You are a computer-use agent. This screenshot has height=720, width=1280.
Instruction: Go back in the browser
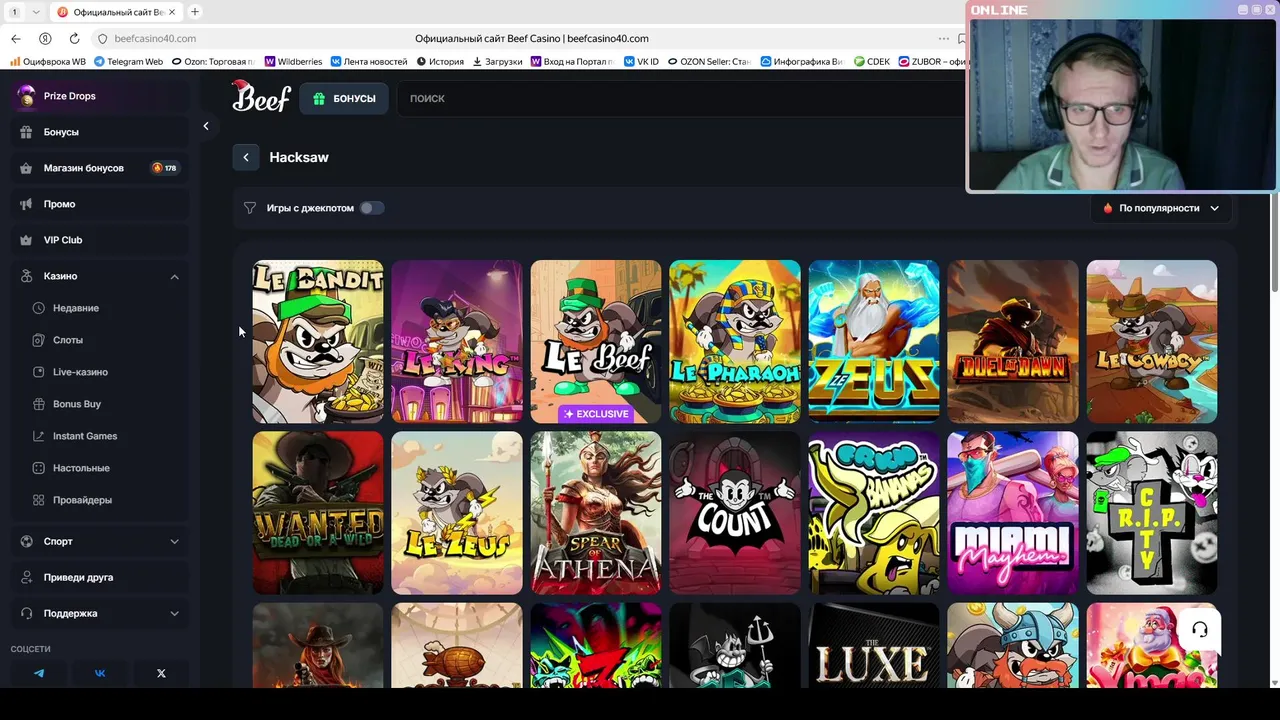15,39
